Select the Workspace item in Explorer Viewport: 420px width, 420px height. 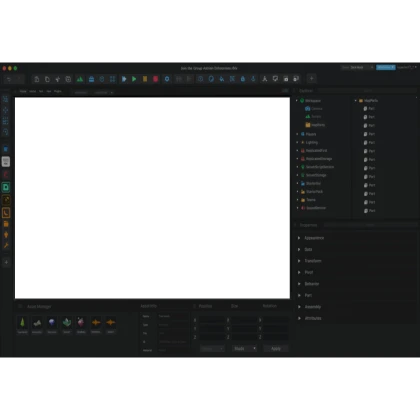(310, 101)
